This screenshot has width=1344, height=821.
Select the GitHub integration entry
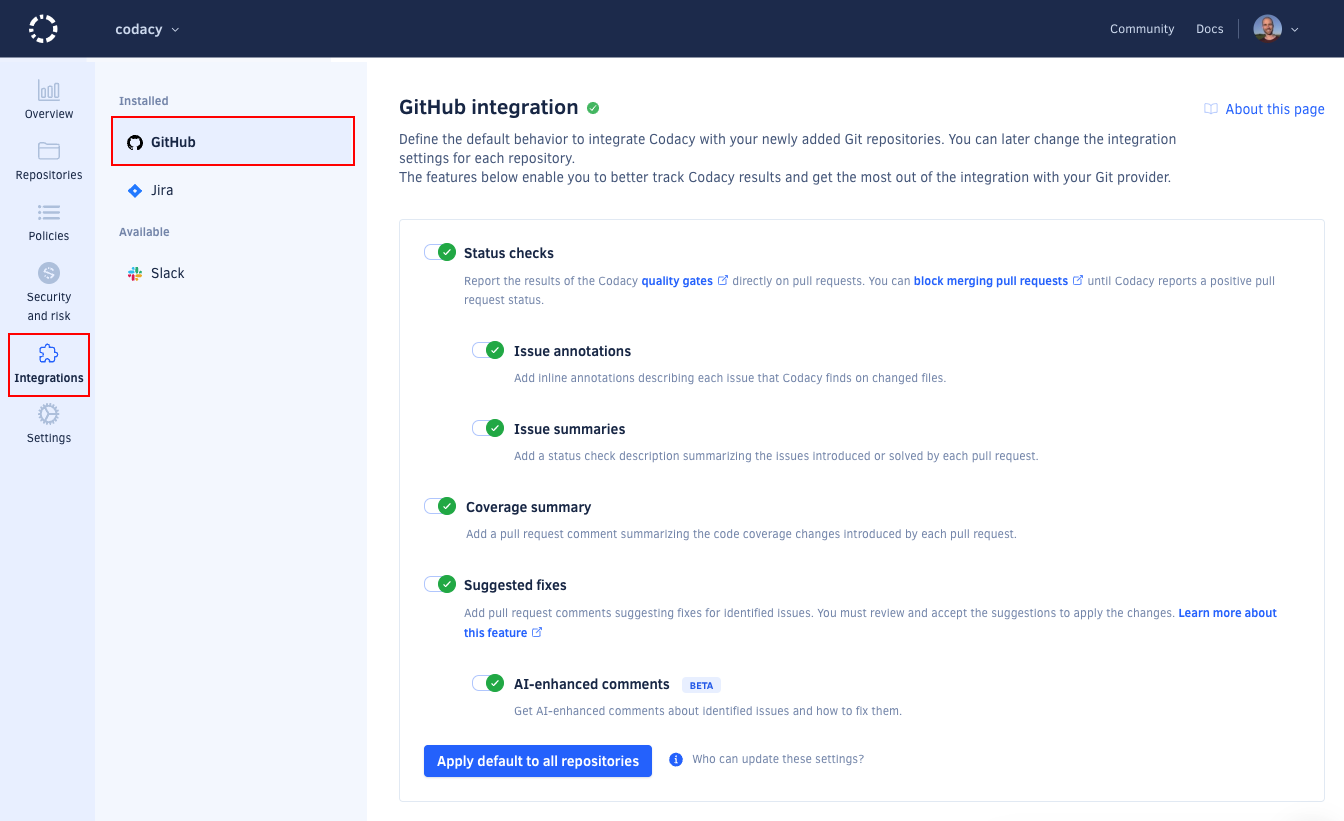[x=233, y=141]
